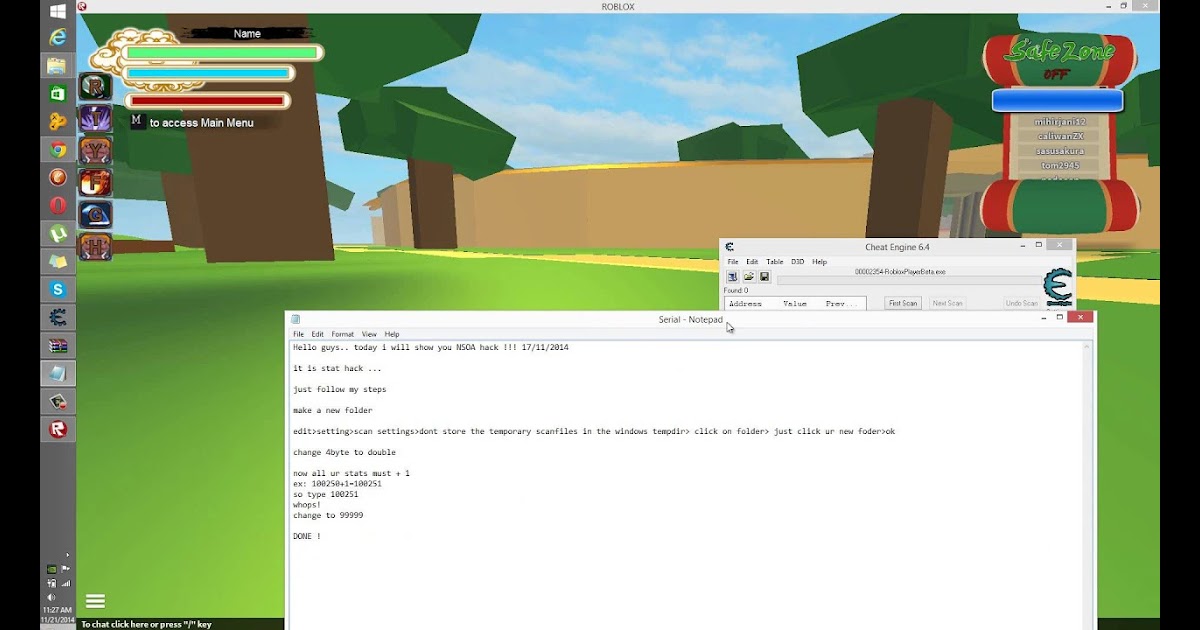Screen dimensions: 1200x630
Task: Activate the H skill icon in game
Action: pos(96,247)
